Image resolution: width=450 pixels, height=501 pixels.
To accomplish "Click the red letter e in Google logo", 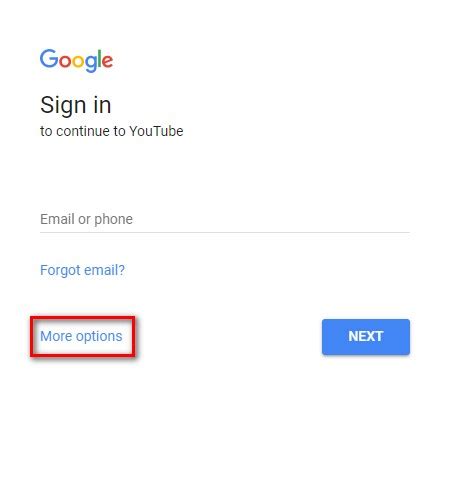I will 107,61.
